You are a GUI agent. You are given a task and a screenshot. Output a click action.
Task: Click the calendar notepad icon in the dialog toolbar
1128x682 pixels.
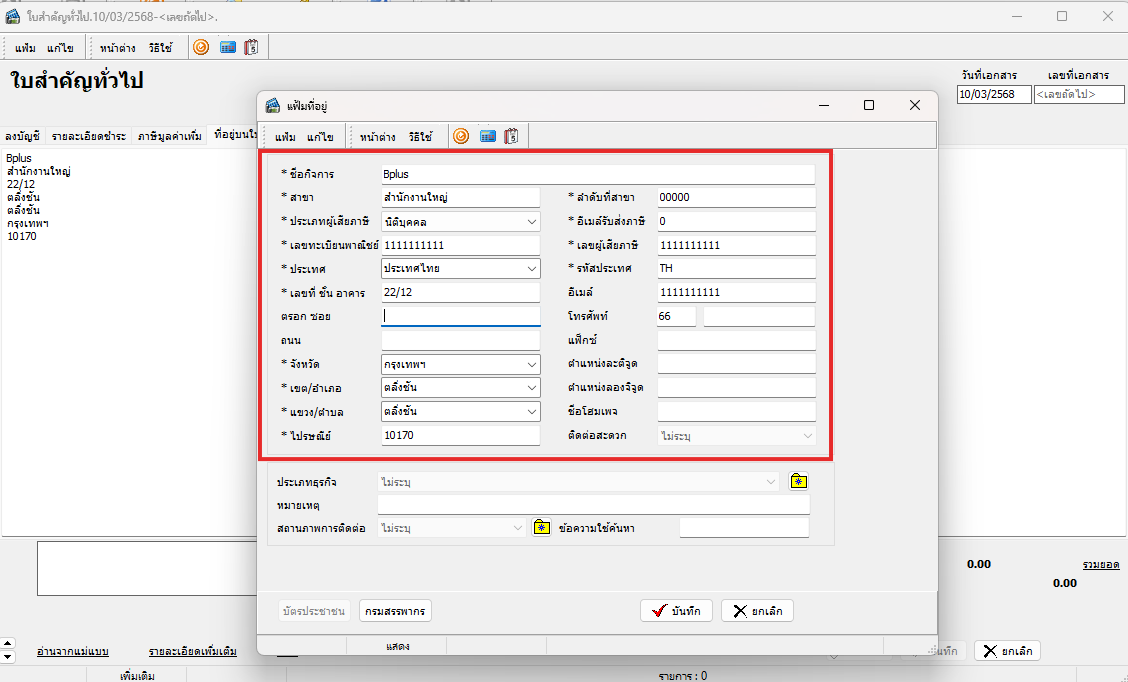[512, 136]
